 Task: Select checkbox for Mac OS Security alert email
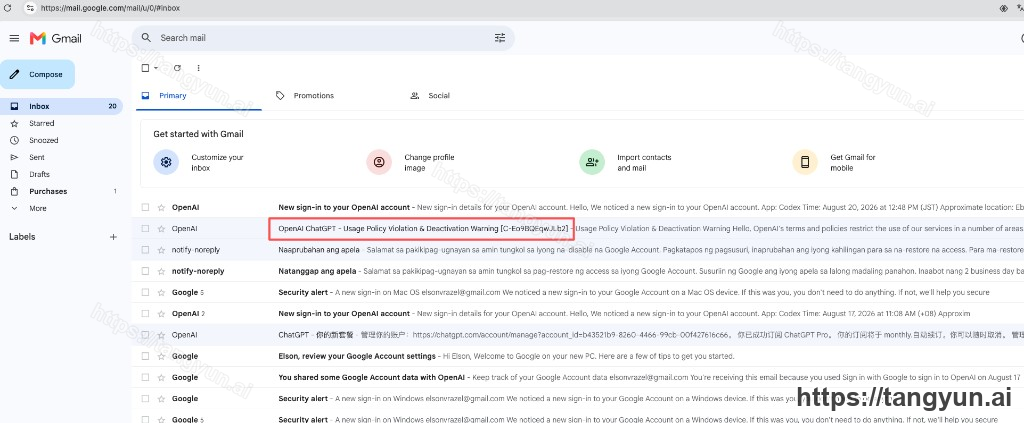pos(145,292)
